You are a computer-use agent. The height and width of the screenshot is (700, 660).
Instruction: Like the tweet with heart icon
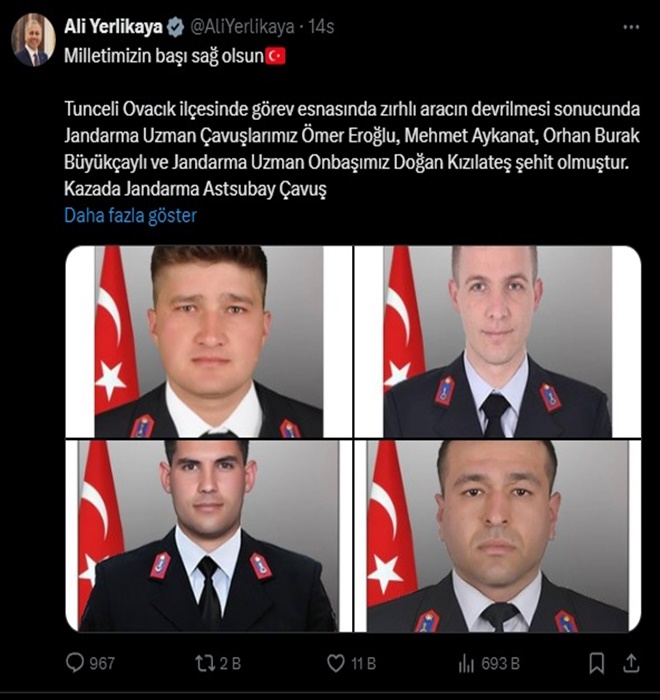tap(336, 663)
